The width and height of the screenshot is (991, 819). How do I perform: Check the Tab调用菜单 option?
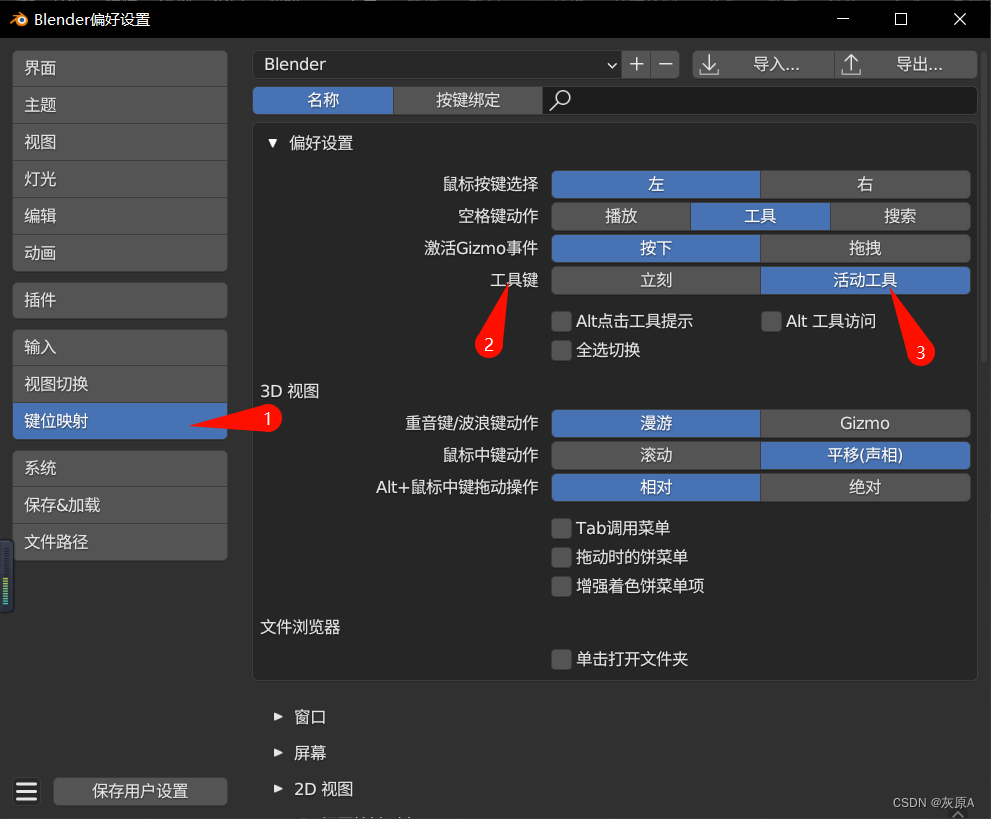(563, 528)
